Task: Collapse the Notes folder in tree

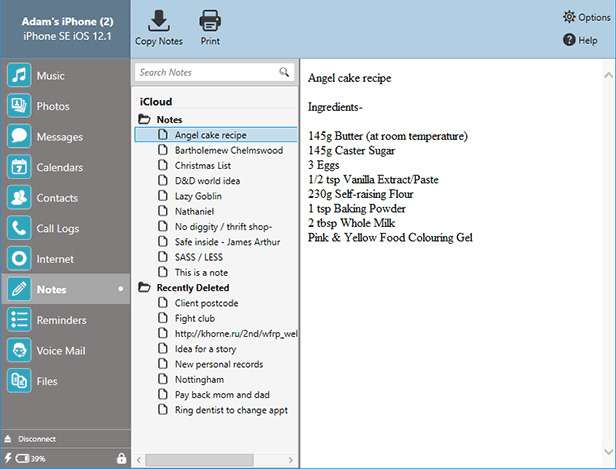Action: pyautogui.click(x=145, y=119)
